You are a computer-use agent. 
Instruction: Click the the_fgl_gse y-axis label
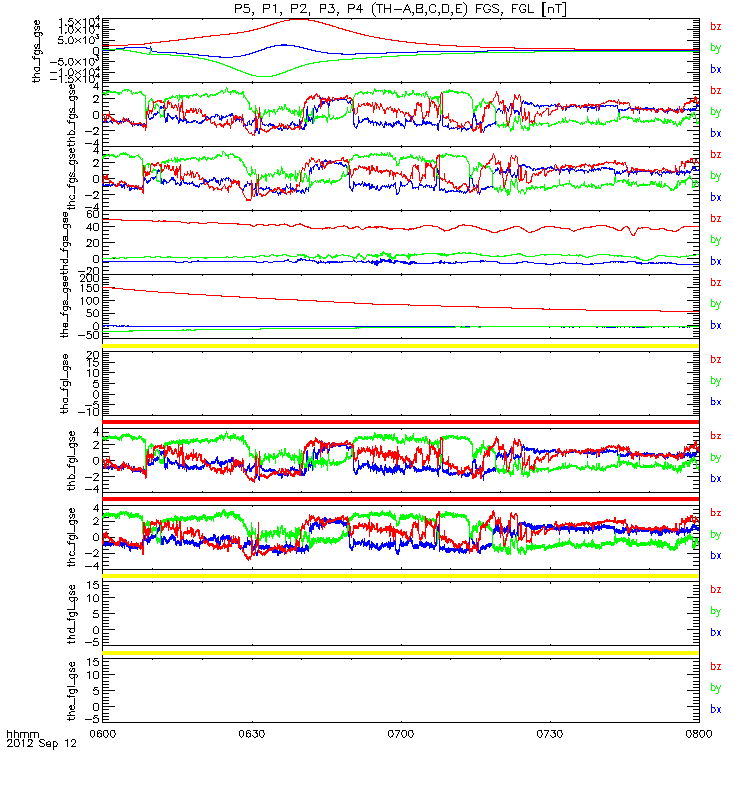71,691
